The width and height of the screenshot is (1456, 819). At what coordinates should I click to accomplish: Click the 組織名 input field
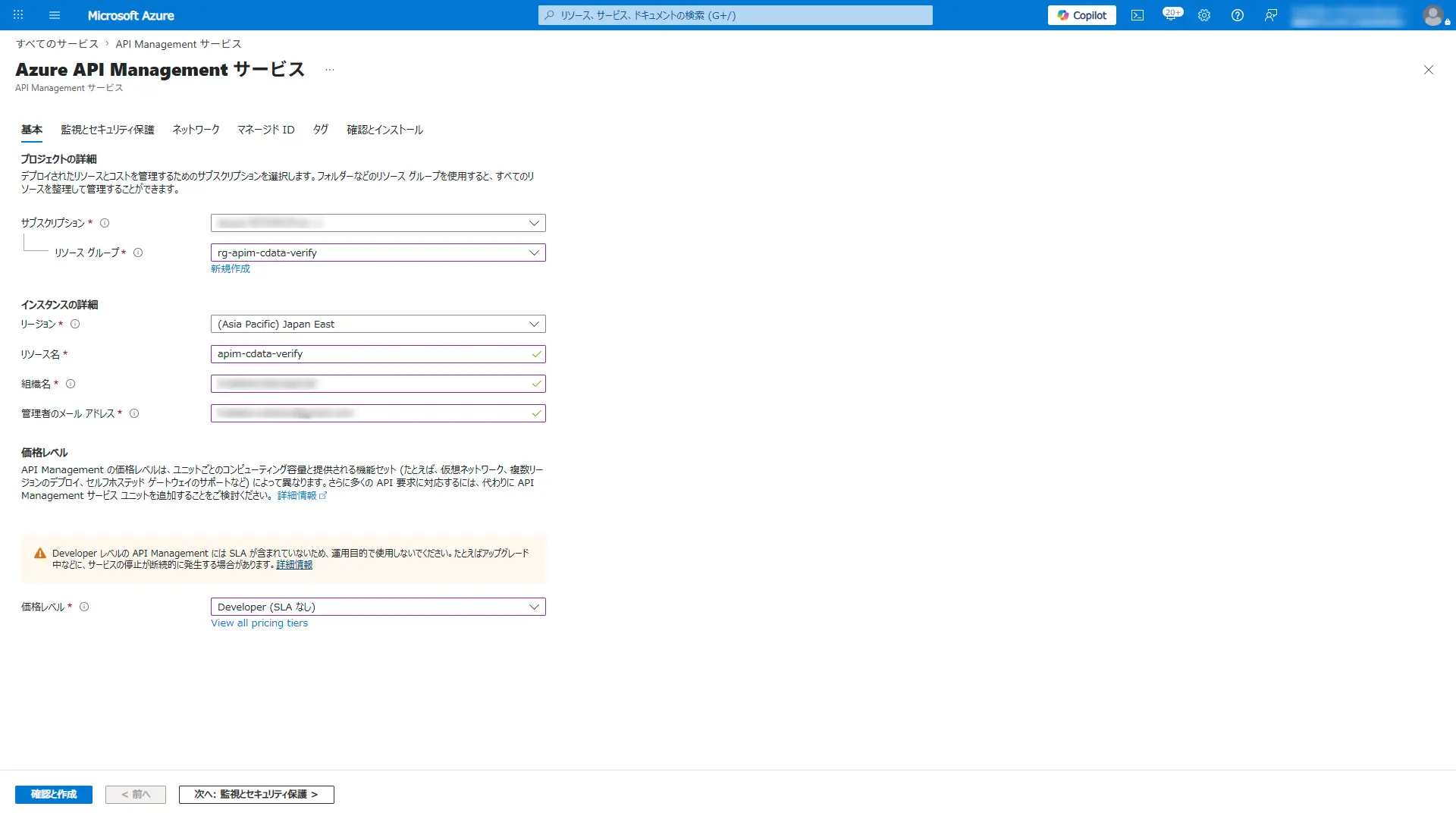click(x=378, y=384)
